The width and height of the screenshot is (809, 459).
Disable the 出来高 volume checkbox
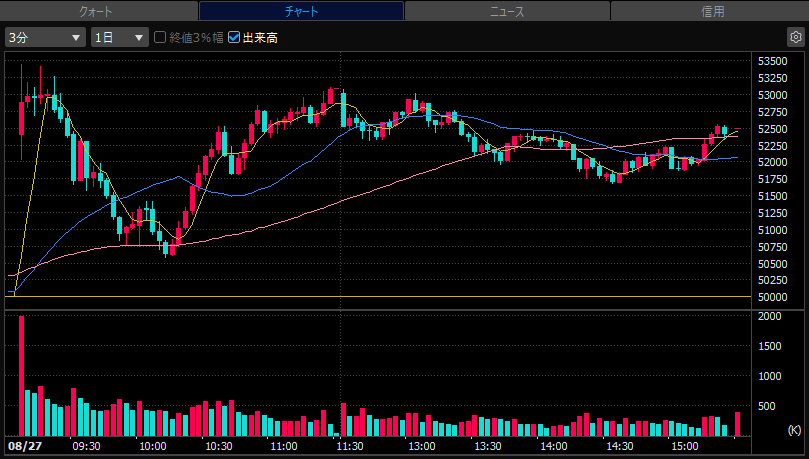click(x=234, y=37)
